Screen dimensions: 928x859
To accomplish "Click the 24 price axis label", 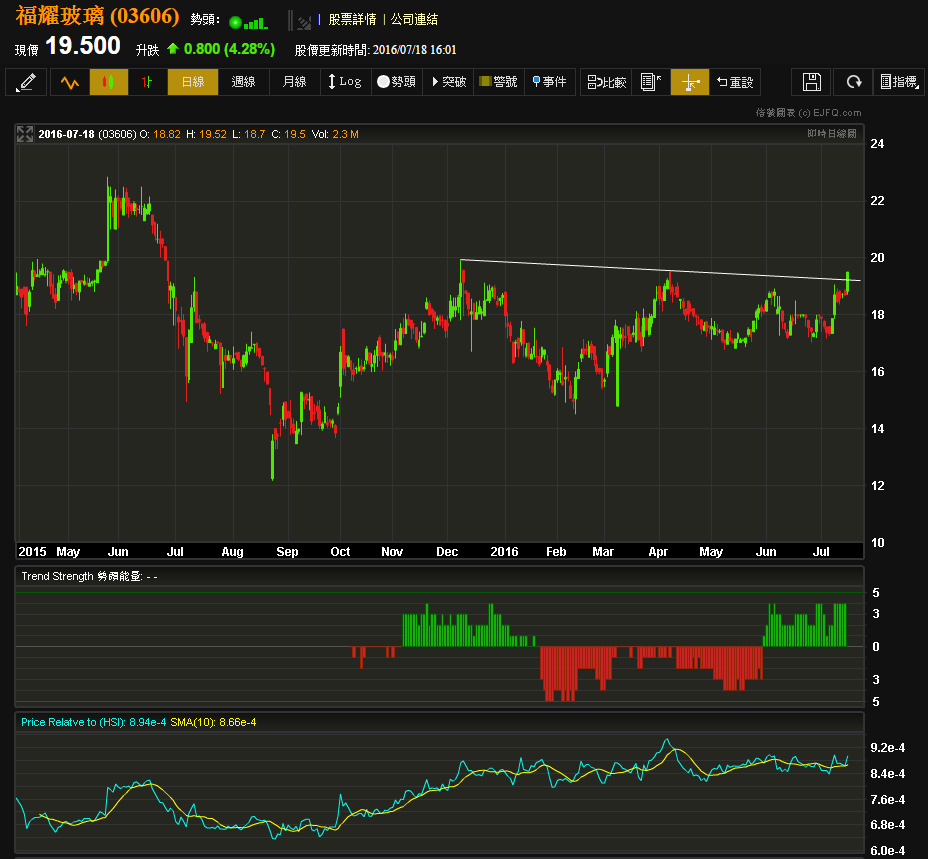I will pos(877,144).
